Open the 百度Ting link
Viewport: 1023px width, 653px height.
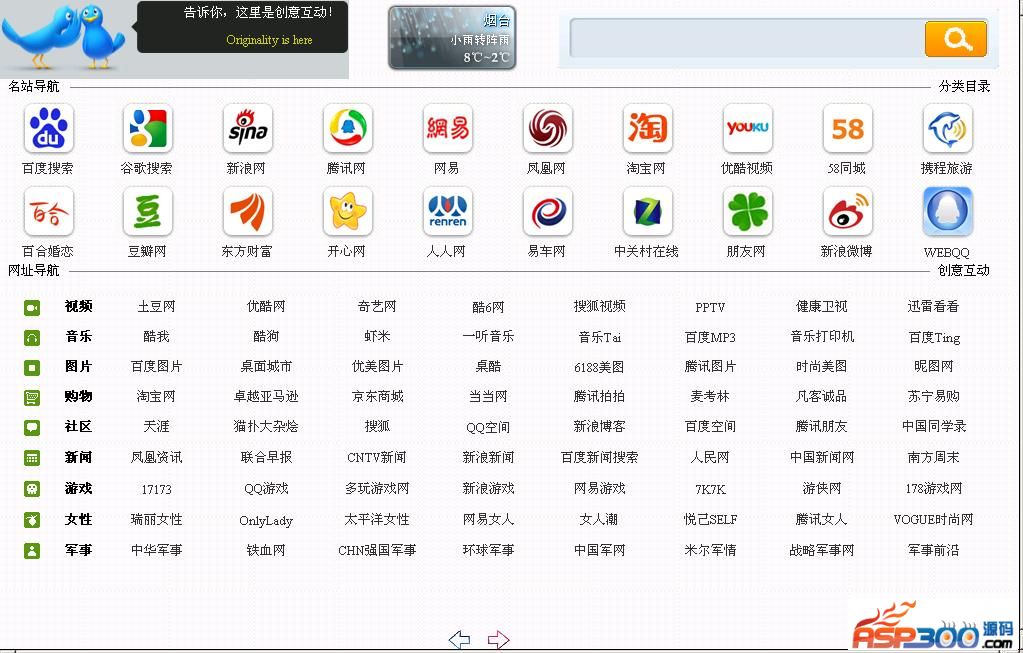(934, 337)
